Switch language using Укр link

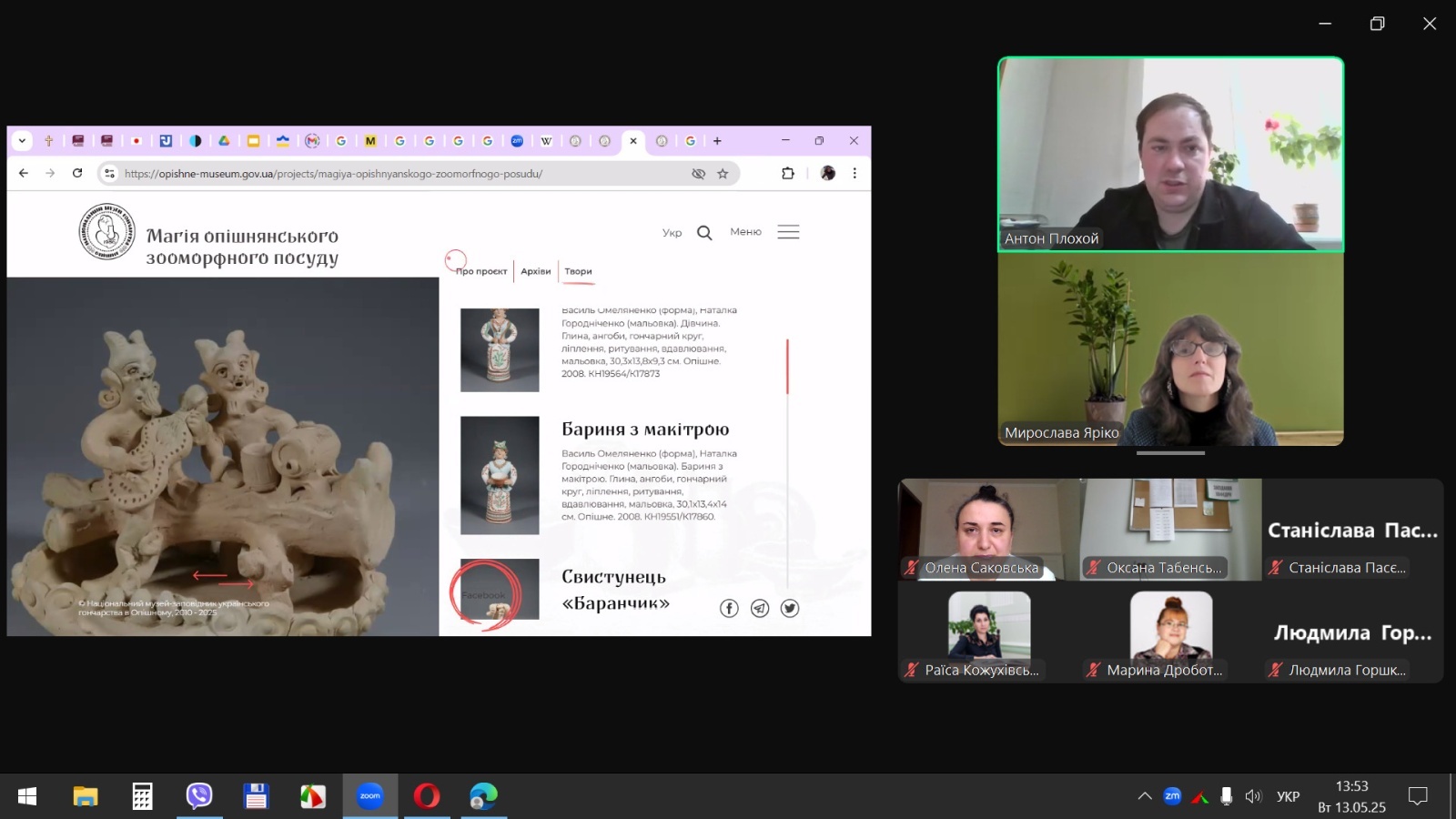[672, 233]
